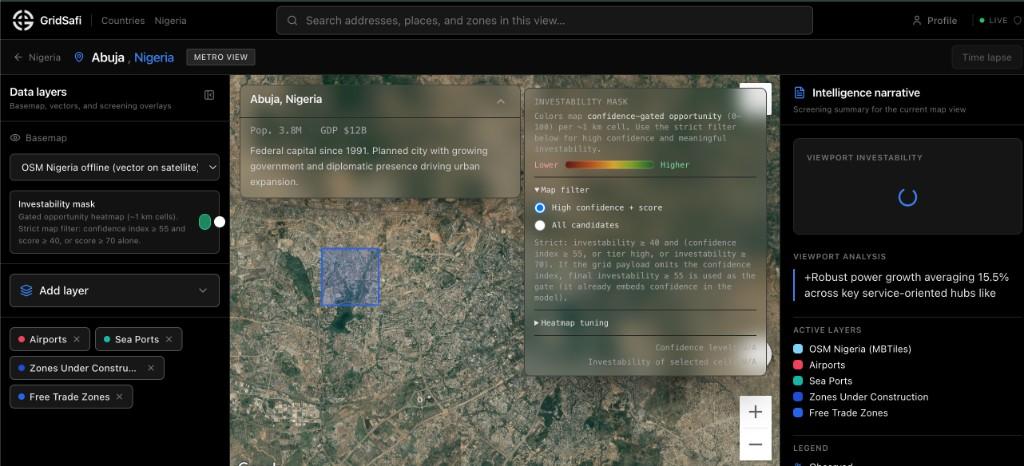
Task: Click the 'Data layers' heading
Action: coord(38,92)
